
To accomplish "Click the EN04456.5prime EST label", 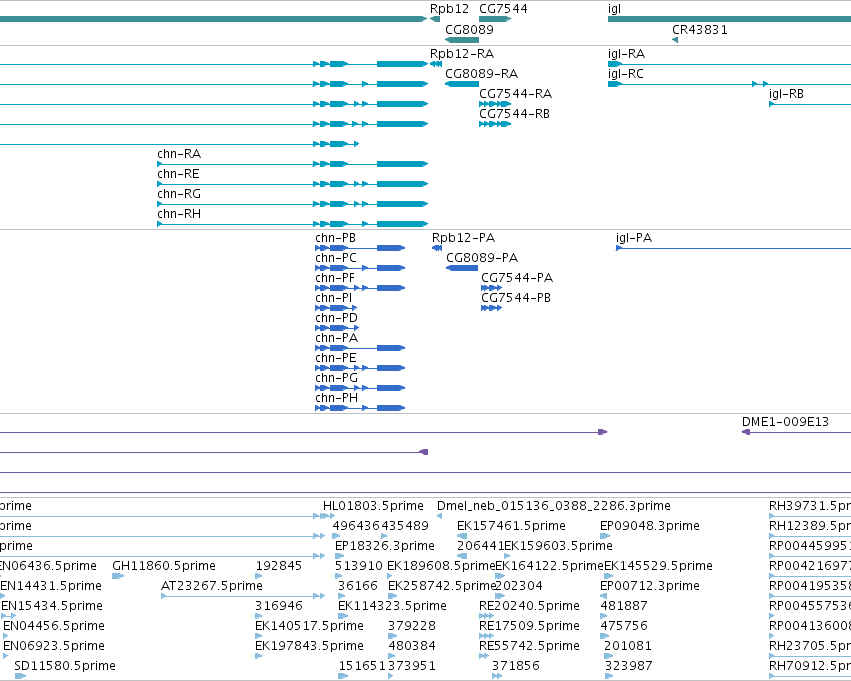I will coord(54,626).
